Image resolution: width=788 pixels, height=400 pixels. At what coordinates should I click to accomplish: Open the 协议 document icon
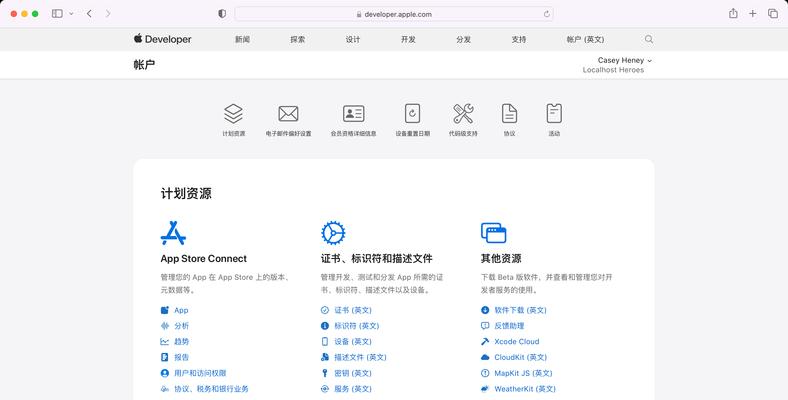pyautogui.click(x=510, y=114)
